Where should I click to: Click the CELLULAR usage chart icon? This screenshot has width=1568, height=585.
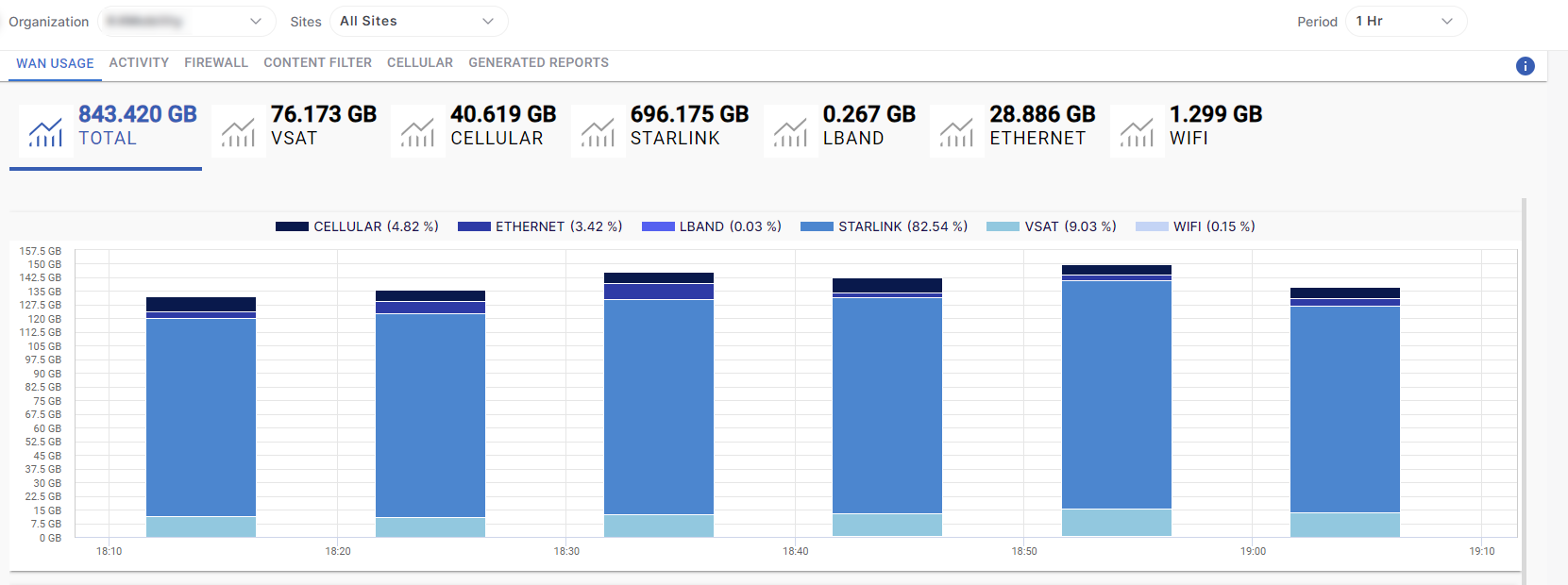417,132
